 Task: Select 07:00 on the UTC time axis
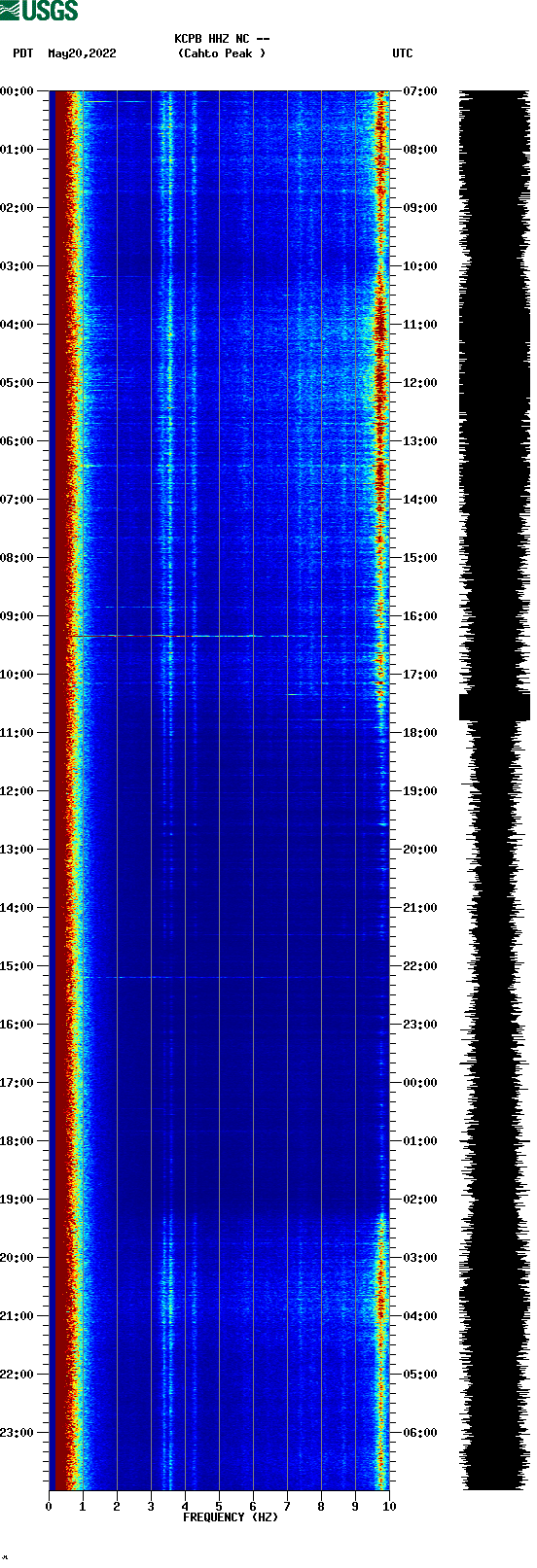coord(420,91)
